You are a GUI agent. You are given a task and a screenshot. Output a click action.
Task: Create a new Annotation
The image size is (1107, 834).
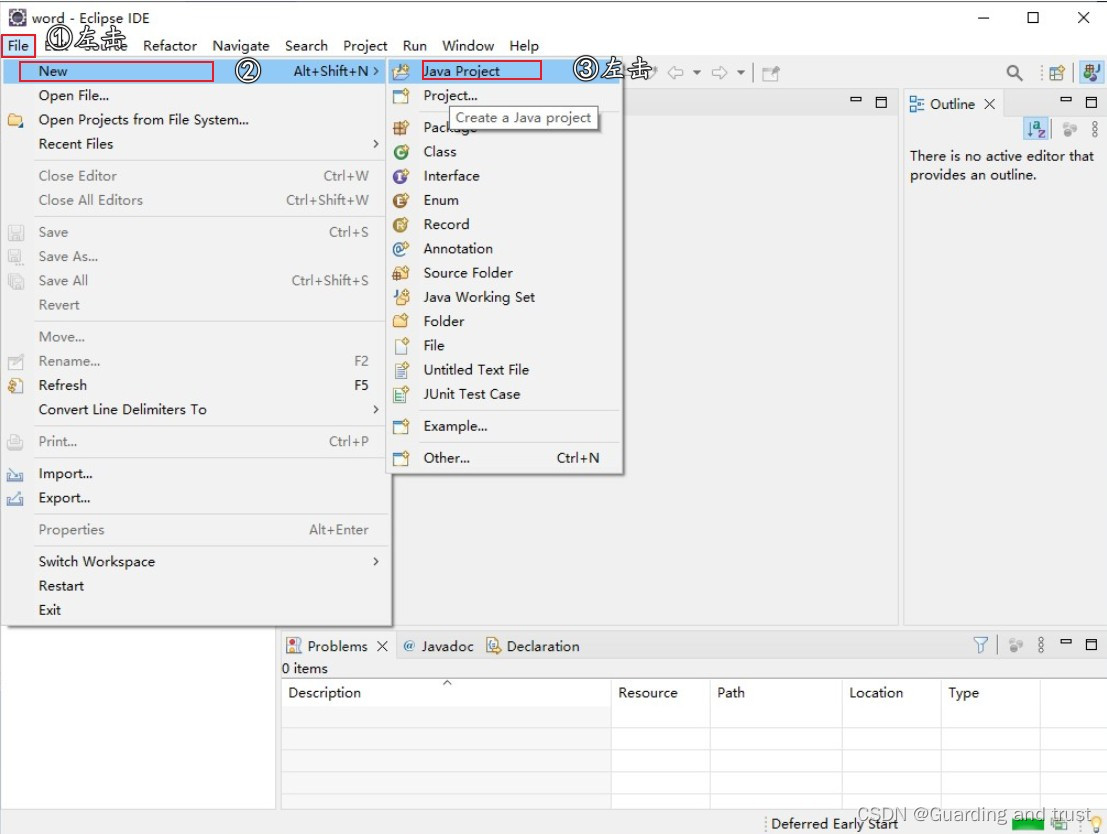click(x=505, y=249)
